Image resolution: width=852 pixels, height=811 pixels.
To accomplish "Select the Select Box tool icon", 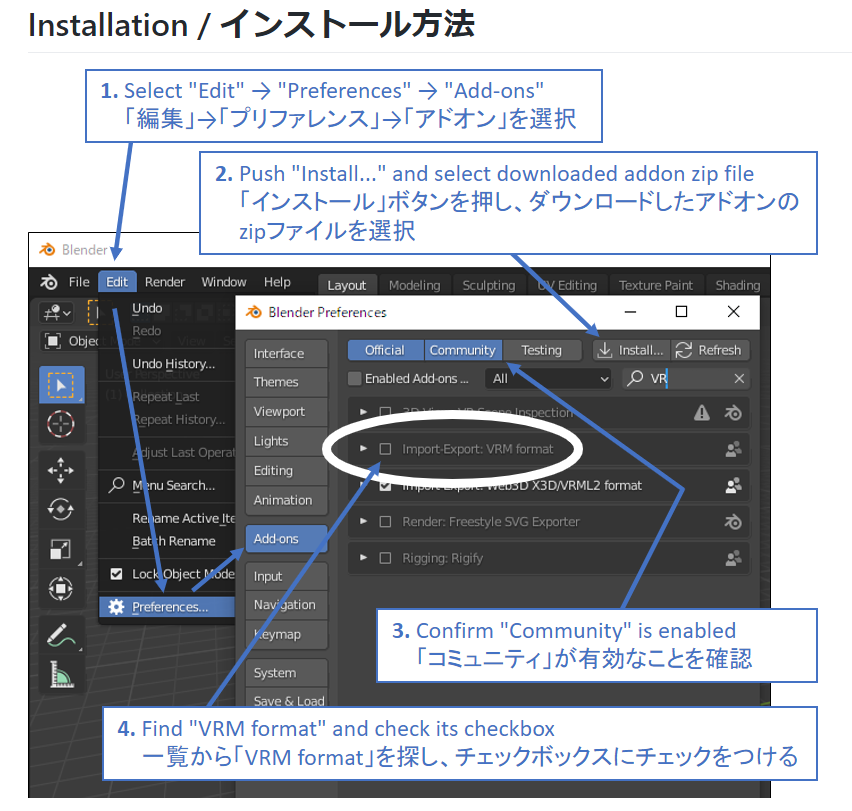I will coord(61,385).
